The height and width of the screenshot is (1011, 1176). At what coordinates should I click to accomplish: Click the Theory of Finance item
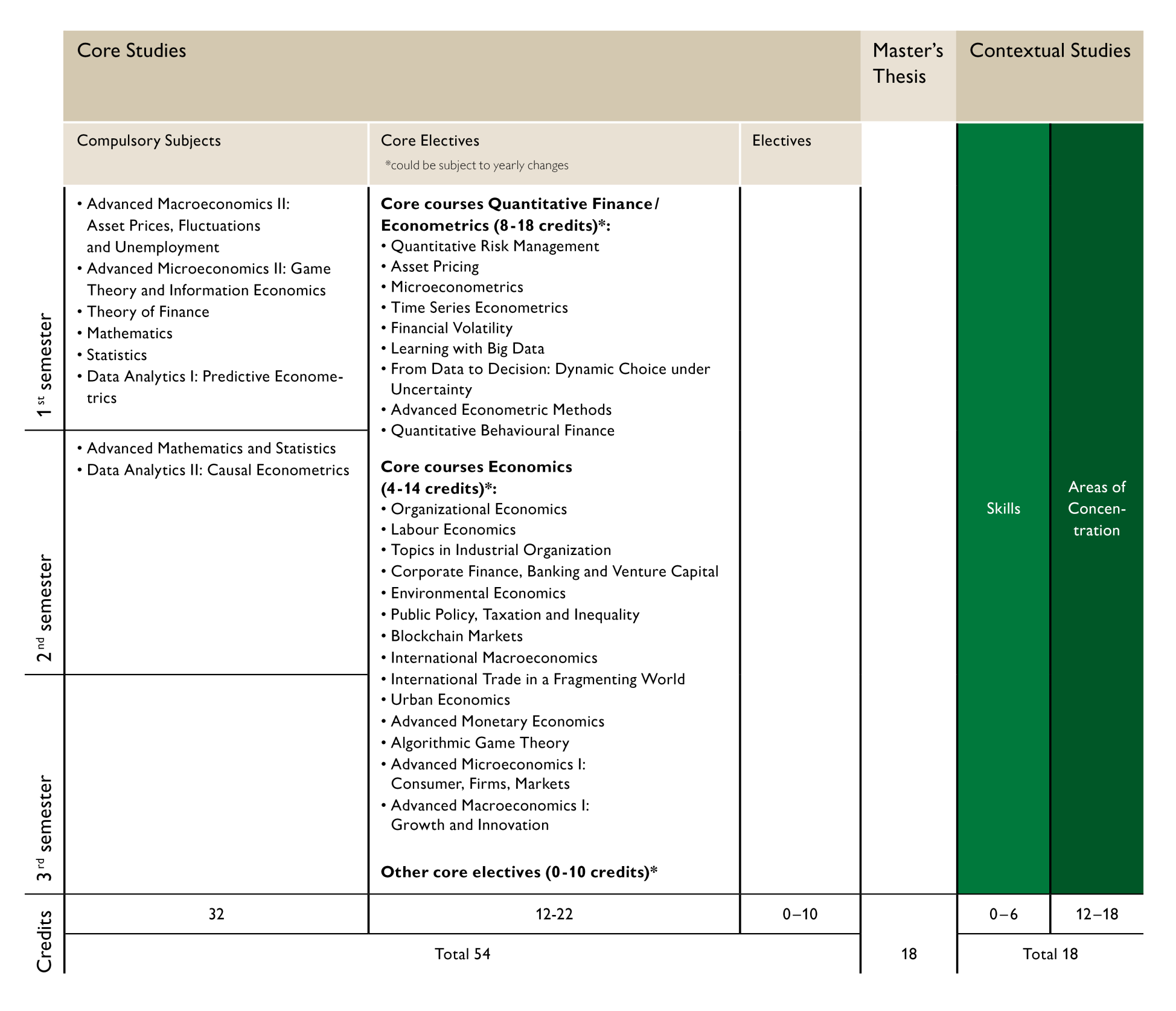coord(148,312)
